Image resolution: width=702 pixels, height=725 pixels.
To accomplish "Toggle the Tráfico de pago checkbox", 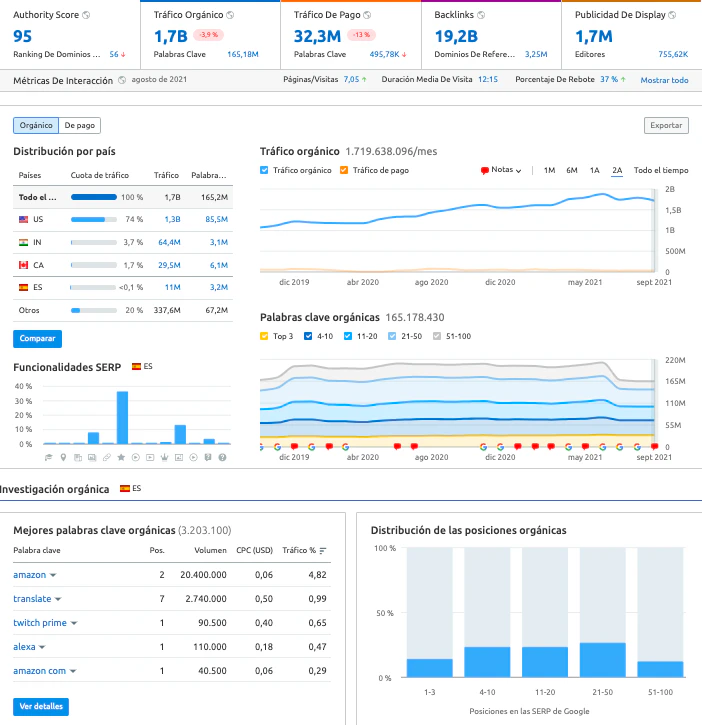I will [x=344, y=170].
